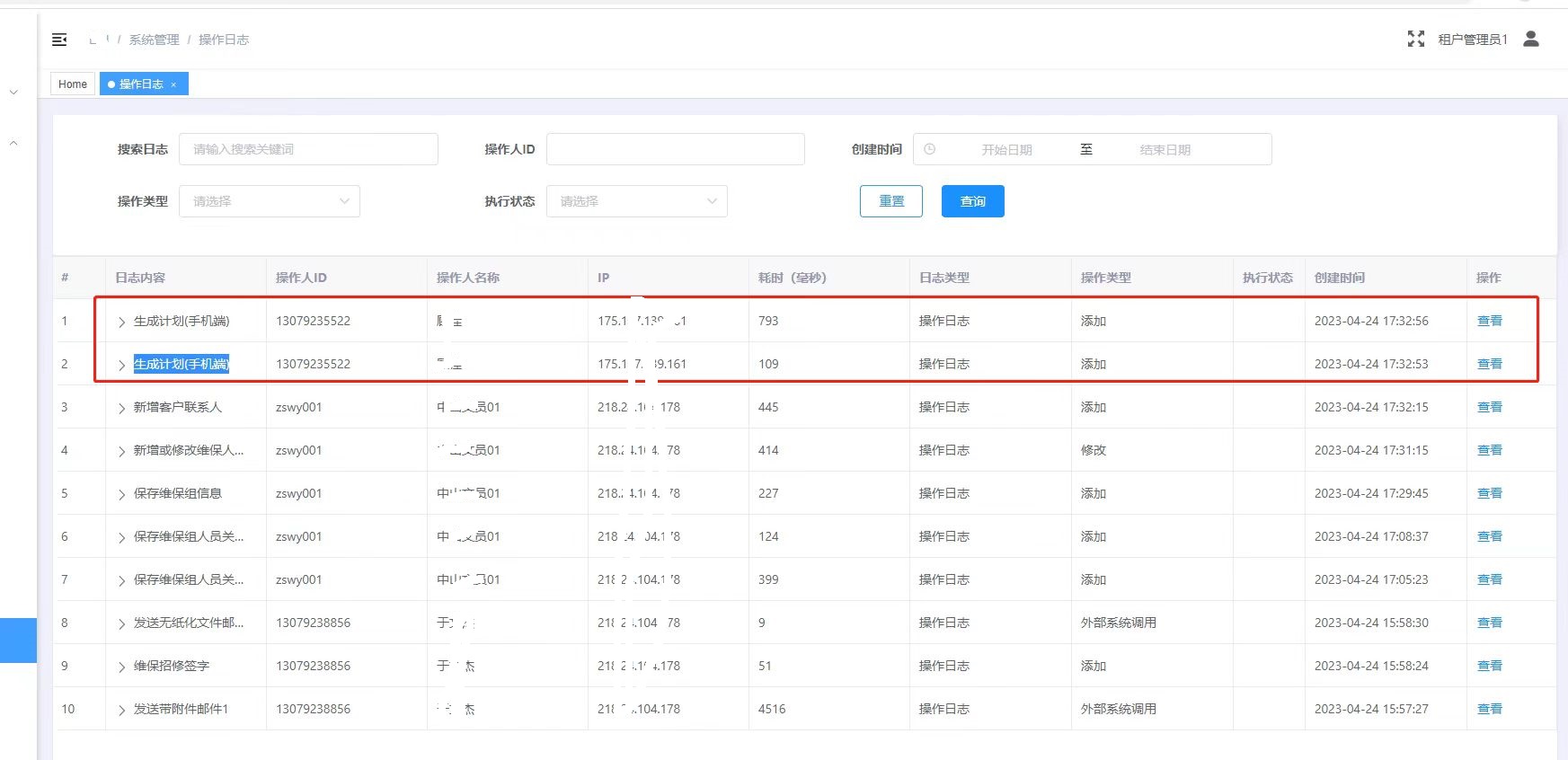
Task: Expand the 新增或修改维保人 row
Action: point(121,451)
